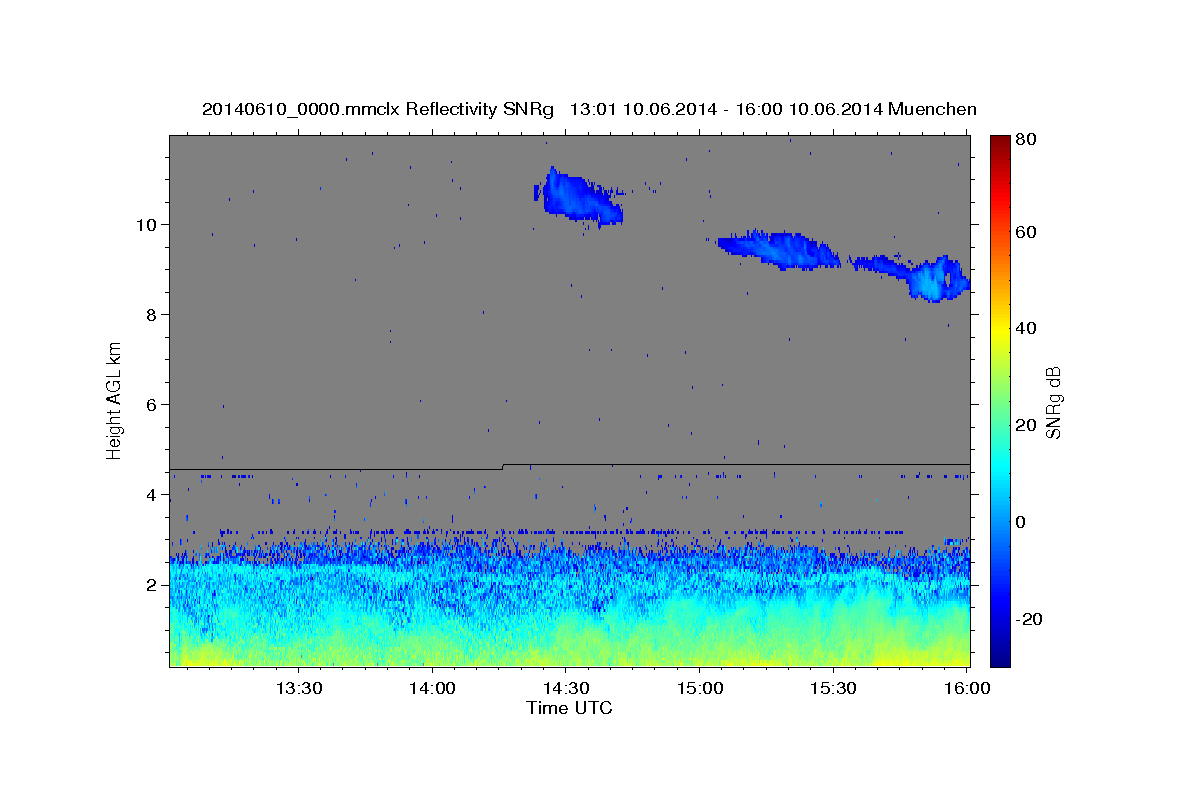Click the height label 8
This screenshot has height=800, width=1200.
point(151,314)
